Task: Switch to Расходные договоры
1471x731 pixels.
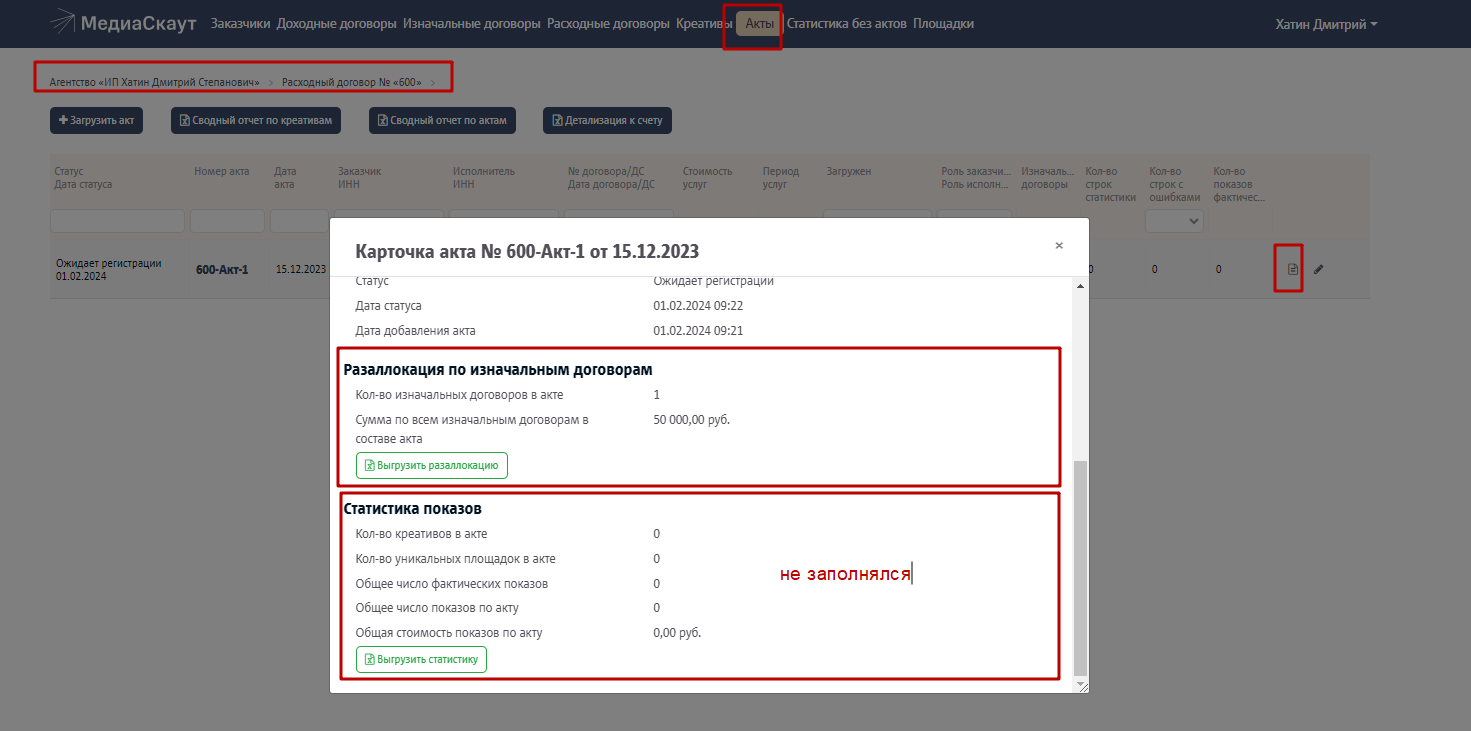Action: pos(608,24)
